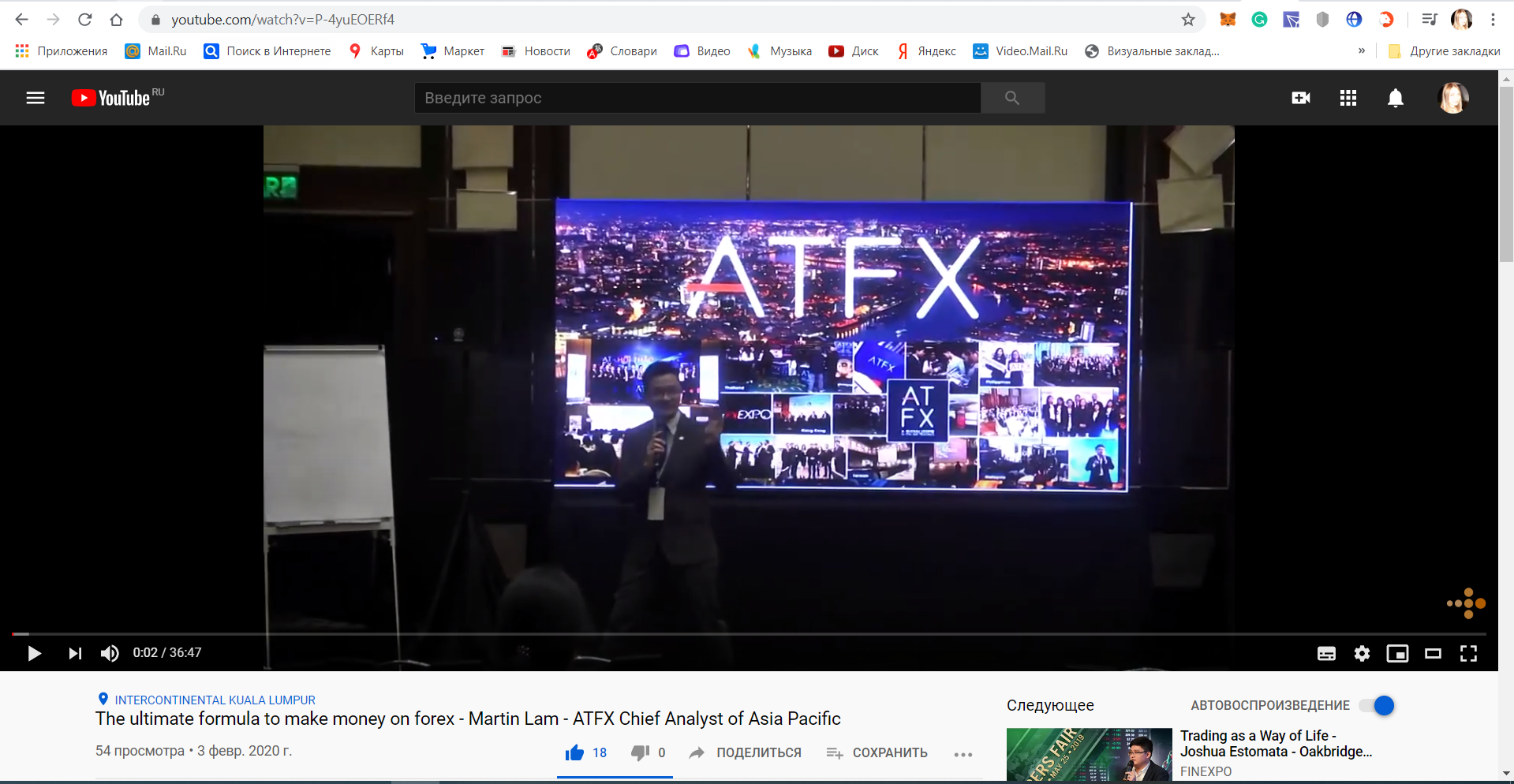Enter full screen mode

click(x=1468, y=653)
